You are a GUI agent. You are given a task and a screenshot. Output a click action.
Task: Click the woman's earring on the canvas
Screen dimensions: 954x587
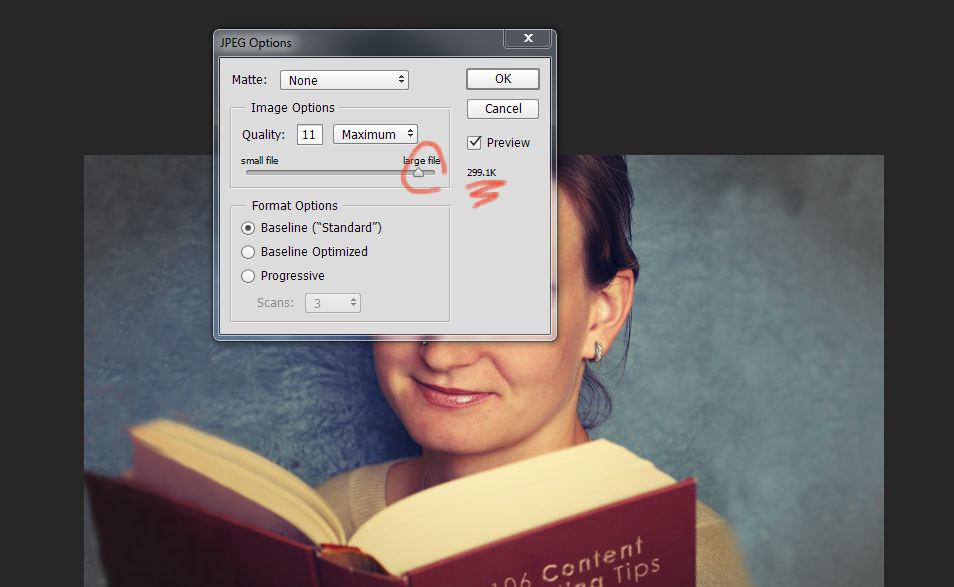pos(598,351)
